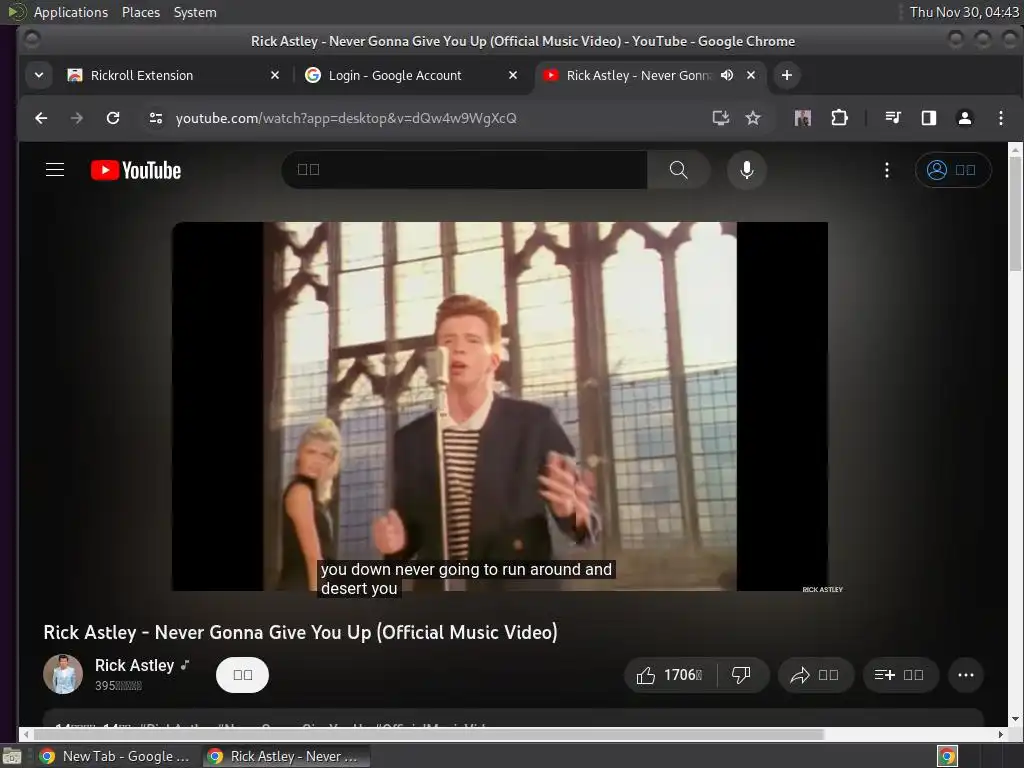
Task: Like the video with thumbs up
Action: (671, 675)
